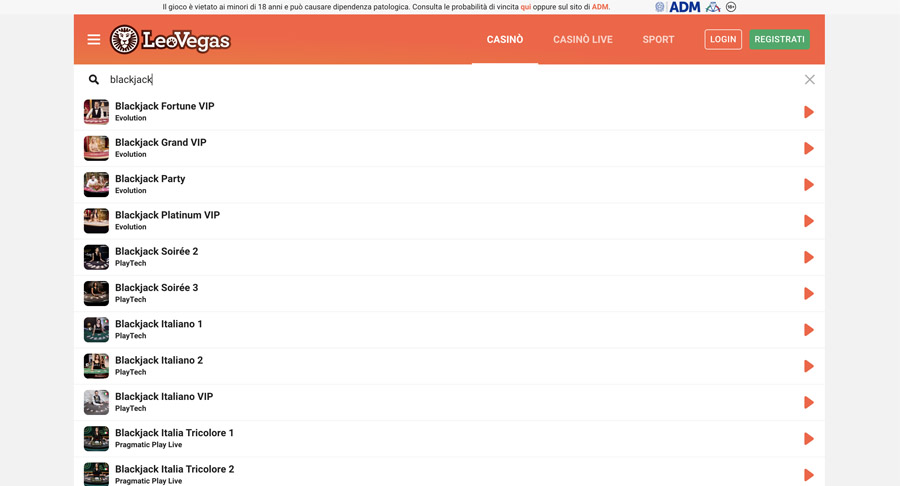Go to the SPORT tab
The height and width of the screenshot is (486, 900).
(x=658, y=40)
